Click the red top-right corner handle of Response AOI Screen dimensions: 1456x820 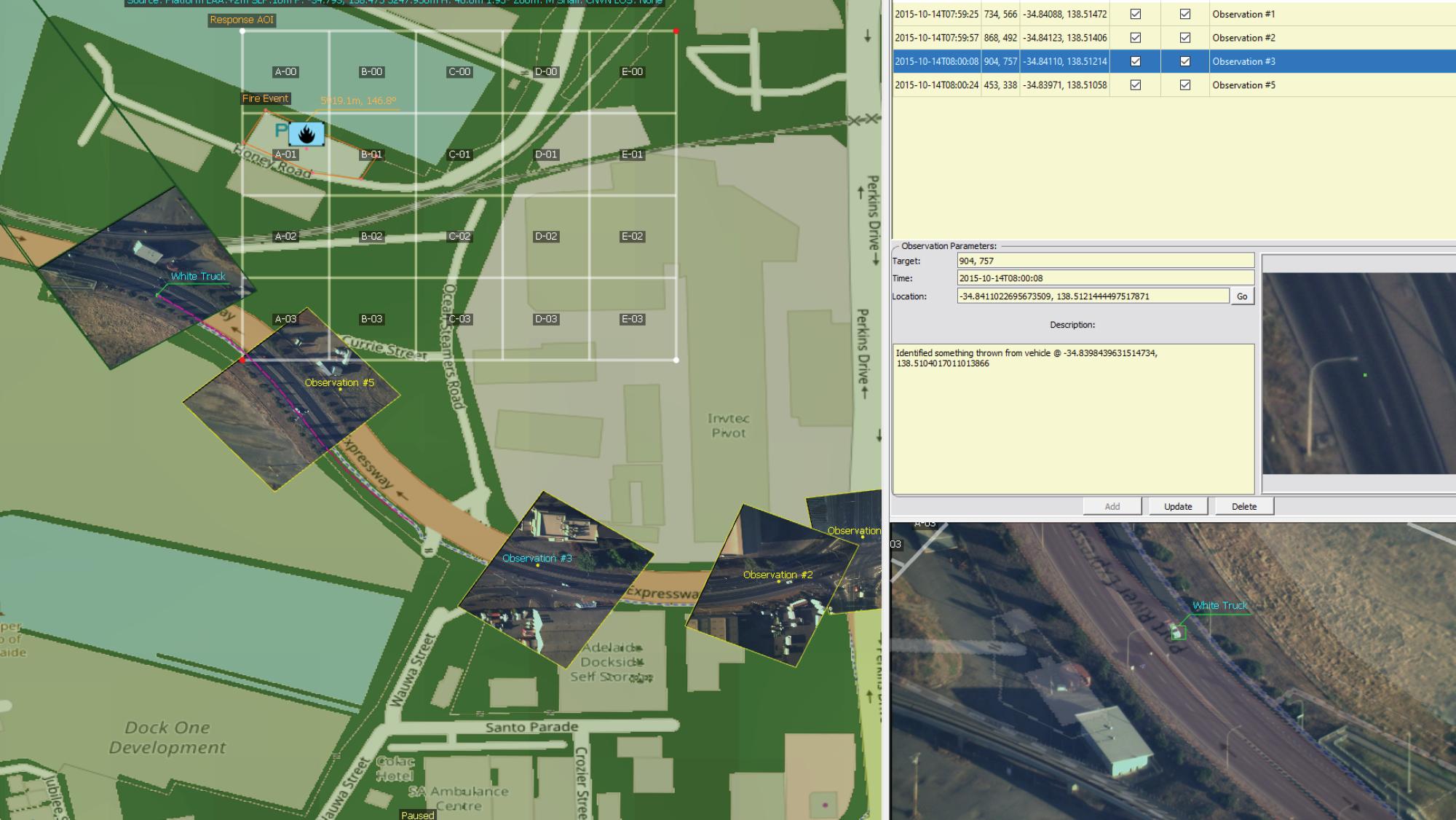676,31
